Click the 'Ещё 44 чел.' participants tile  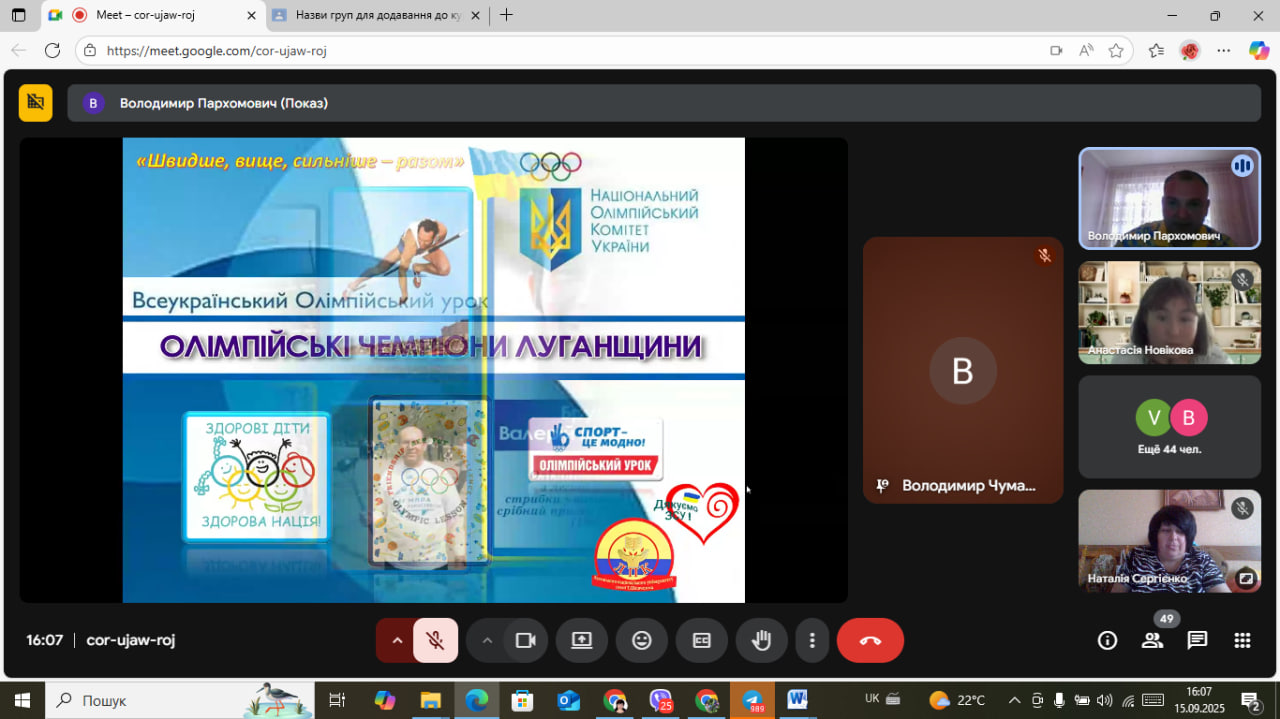[x=1169, y=427]
